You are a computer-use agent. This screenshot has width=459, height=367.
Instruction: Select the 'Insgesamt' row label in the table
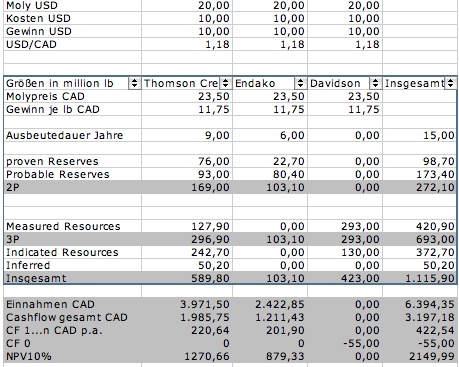(x=72, y=278)
